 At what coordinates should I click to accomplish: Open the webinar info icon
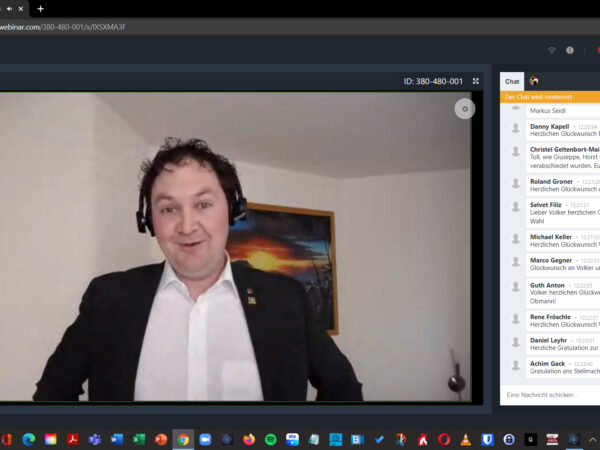570,50
